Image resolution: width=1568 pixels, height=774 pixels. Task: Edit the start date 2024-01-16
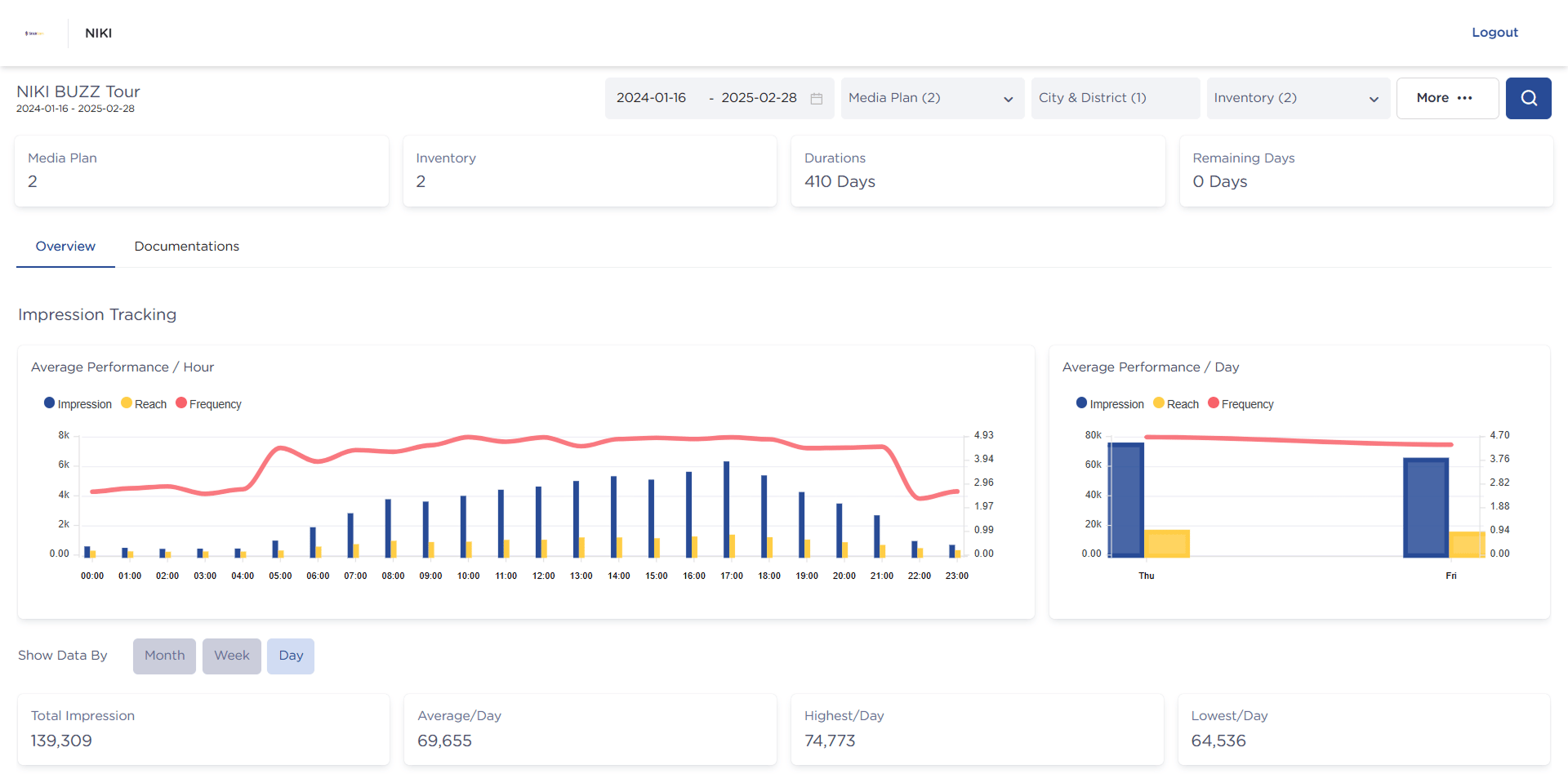(651, 98)
